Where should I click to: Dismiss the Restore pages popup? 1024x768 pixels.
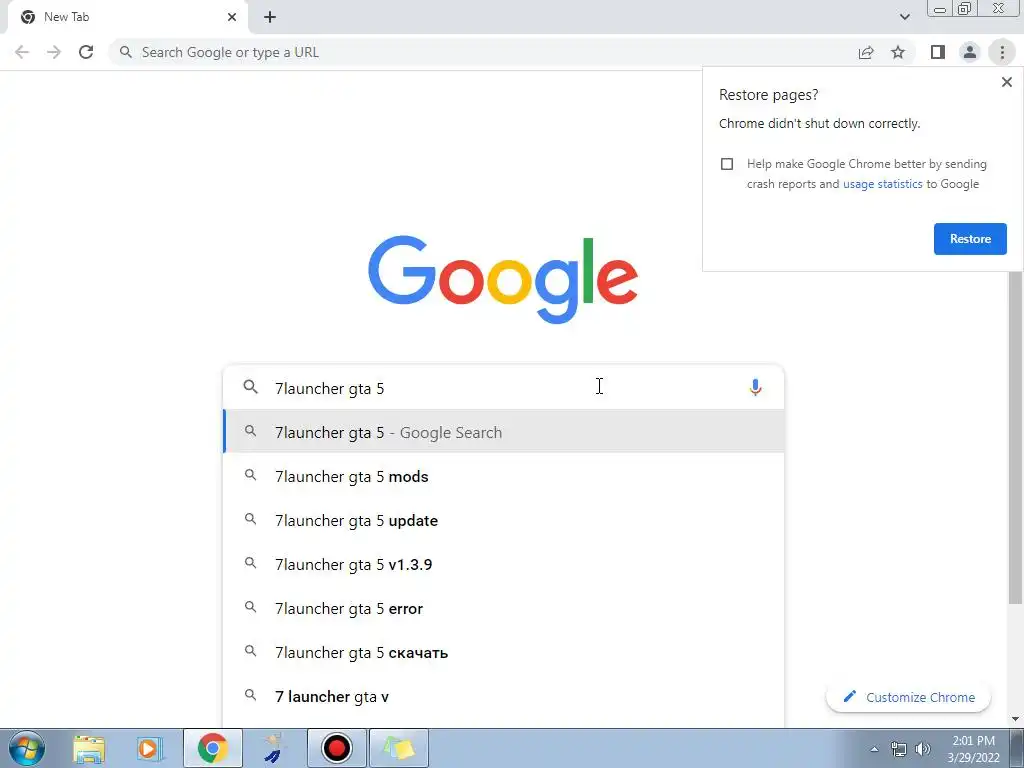(x=1006, y=82)
